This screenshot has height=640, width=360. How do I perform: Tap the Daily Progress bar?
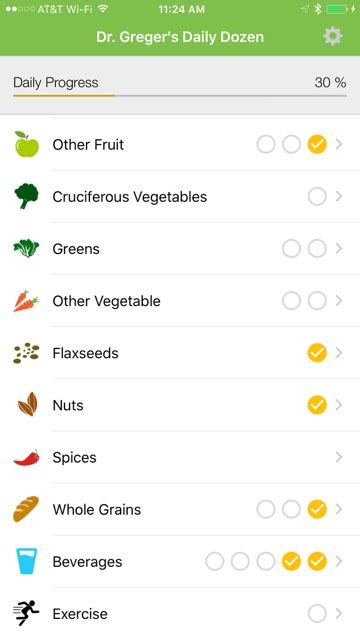coord(180,96)
